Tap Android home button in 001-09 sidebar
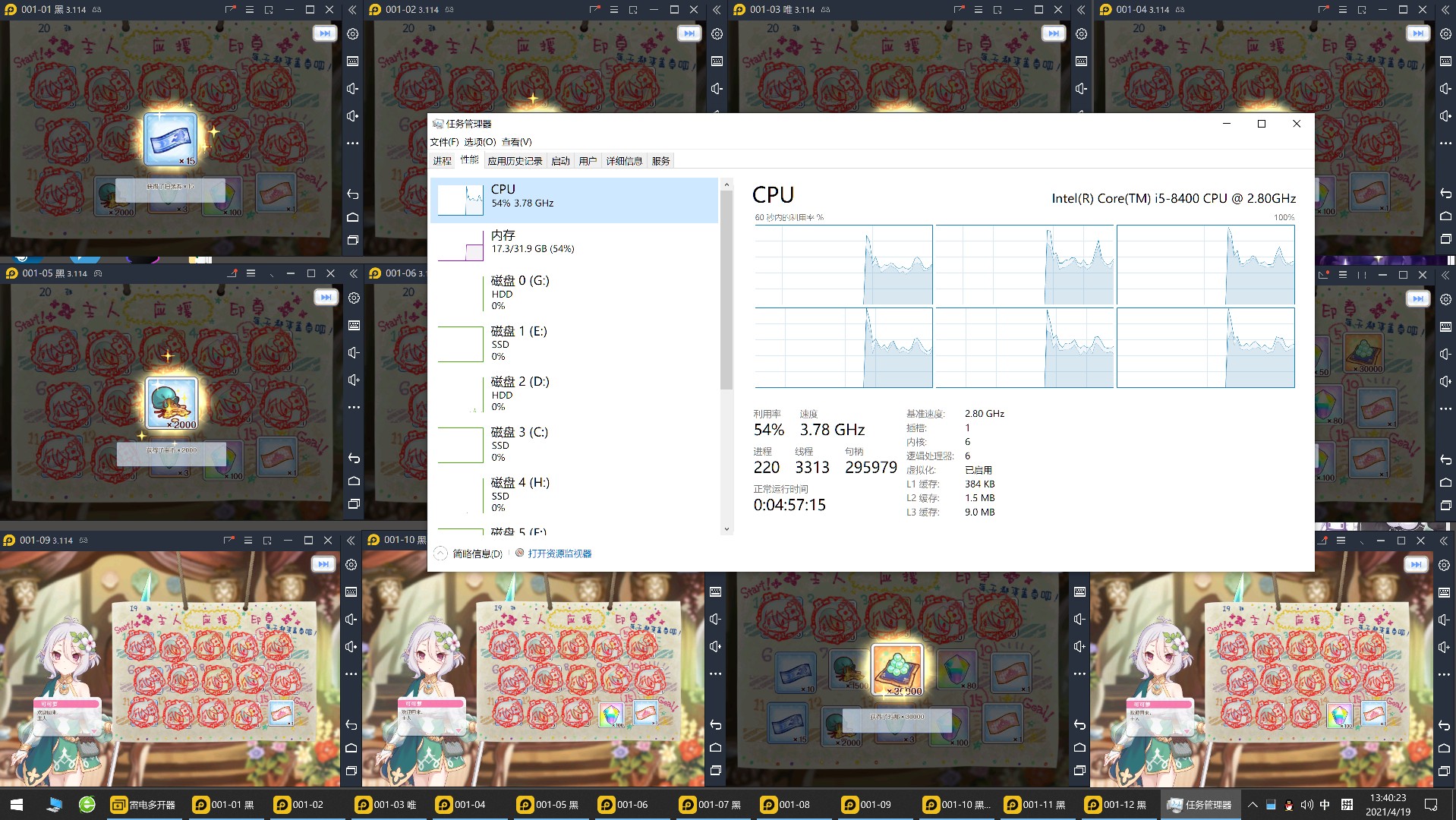This screenshot has height=820, width=1456. click(351, 748)
